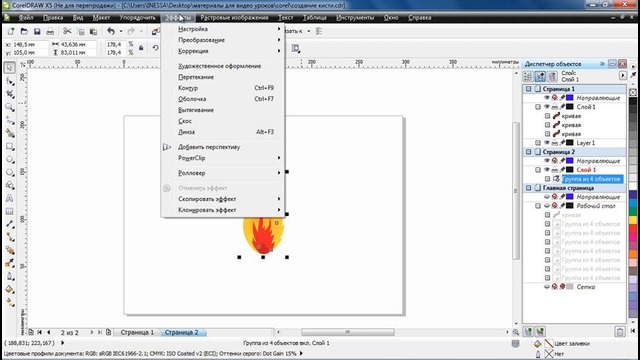640x360 pixels.
Task: Toggle eye icon of Слой 1 under Страница 2
Action: 547,170
